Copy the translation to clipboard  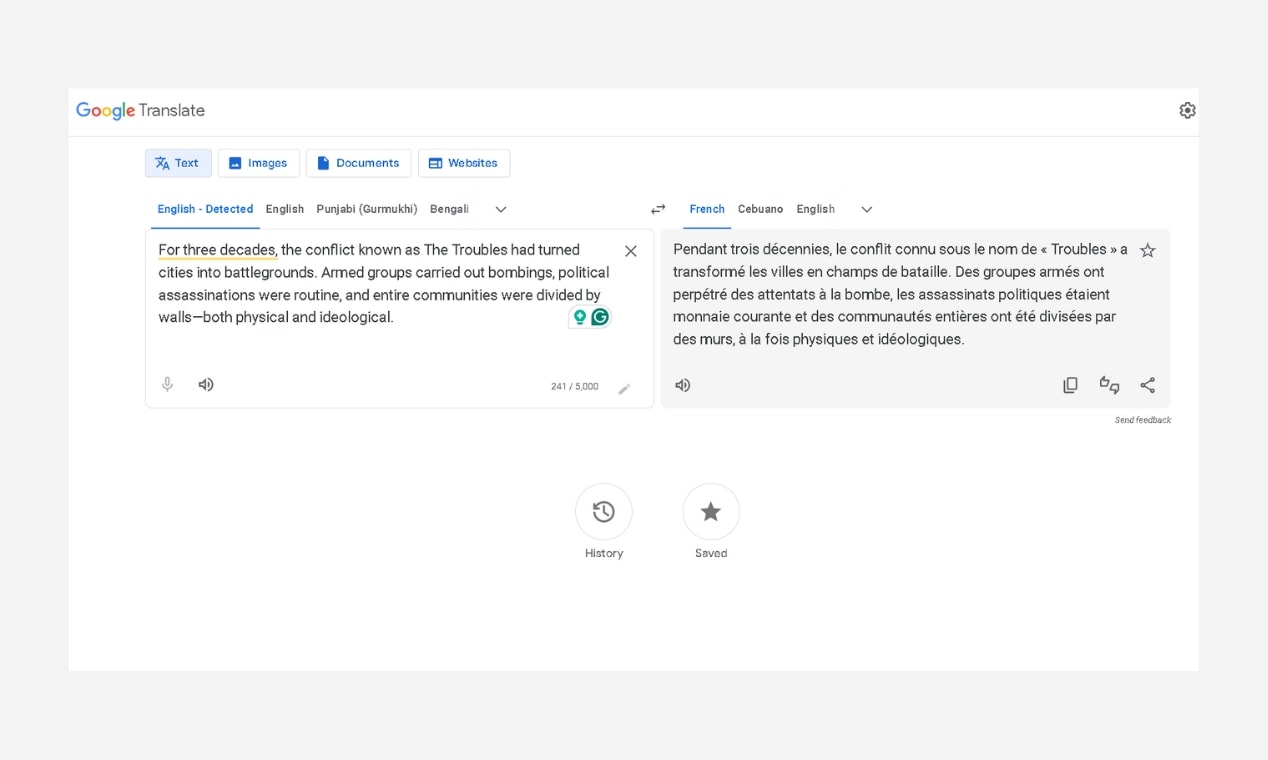(x=1070, y=385)
